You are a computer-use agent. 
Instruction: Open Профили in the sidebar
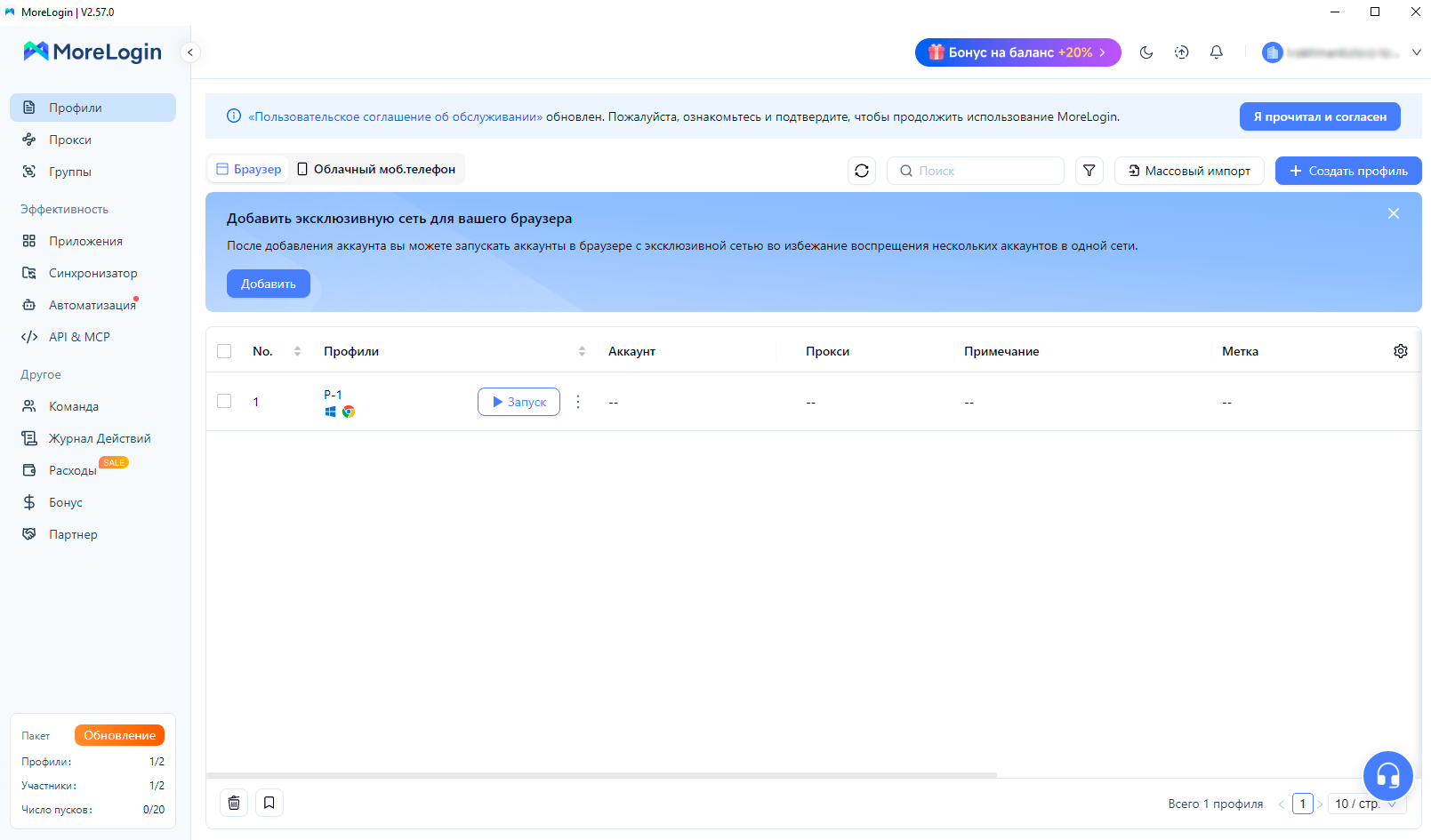[92, 108]
